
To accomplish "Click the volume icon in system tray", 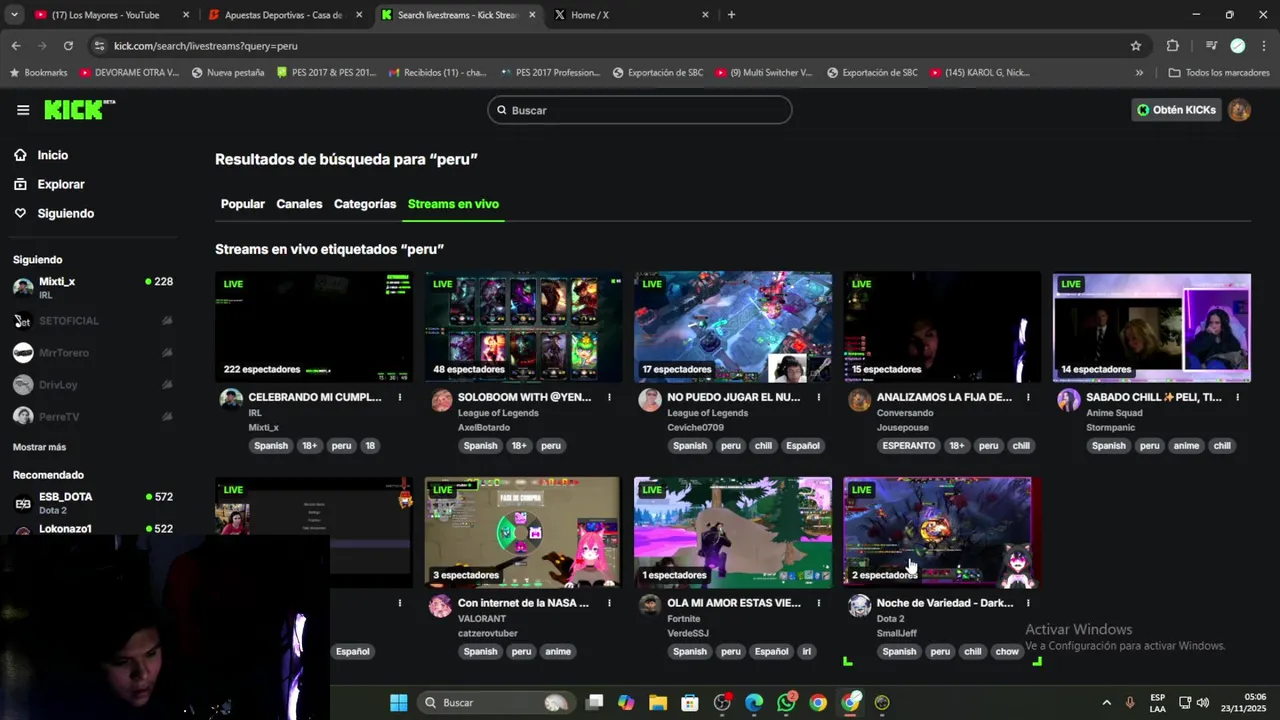I will (x=1203, y=702).
